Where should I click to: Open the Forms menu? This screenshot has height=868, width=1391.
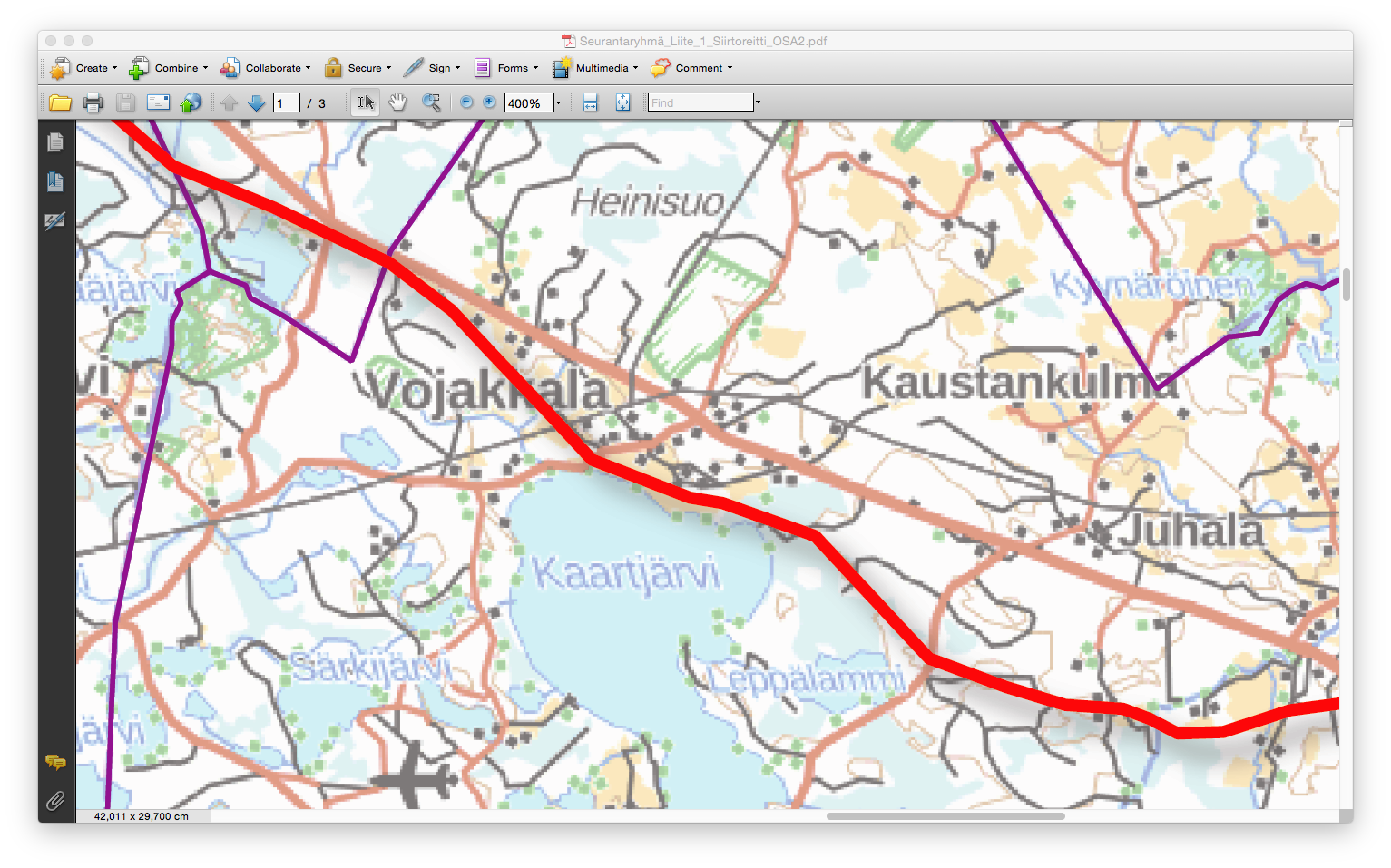(506, 68)
